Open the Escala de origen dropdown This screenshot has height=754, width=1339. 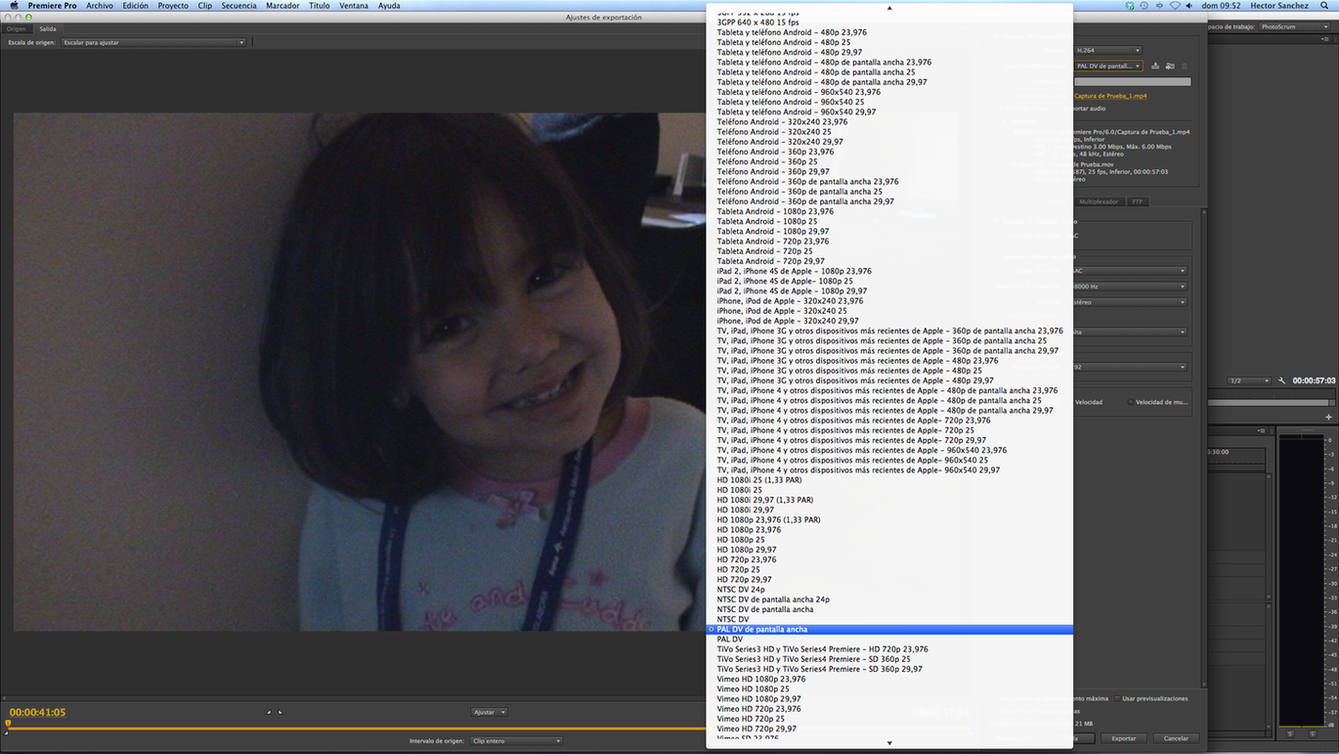153,43
